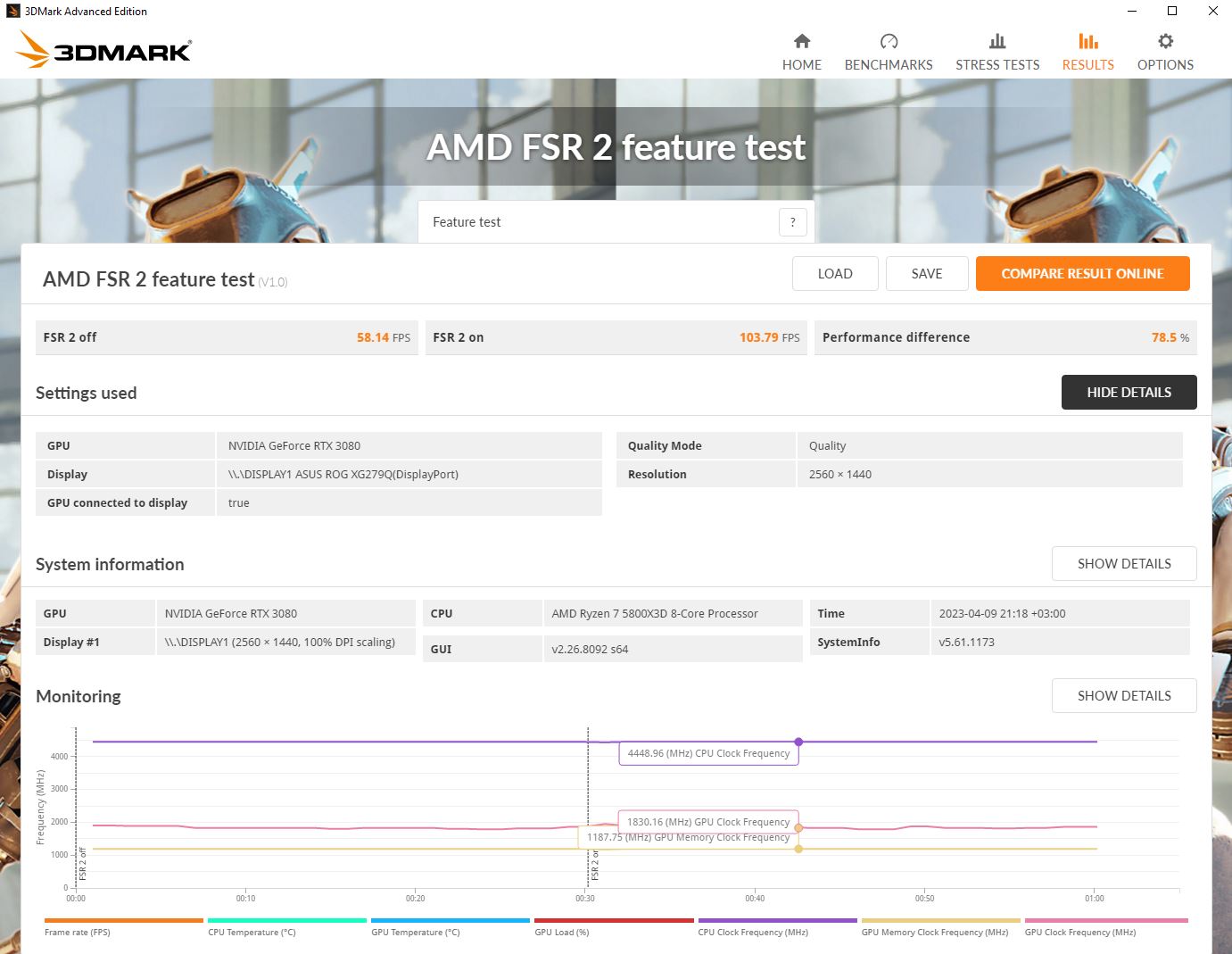
Task: Click the 3DMark title bar app icon
Action: click(x=12, y=11)
